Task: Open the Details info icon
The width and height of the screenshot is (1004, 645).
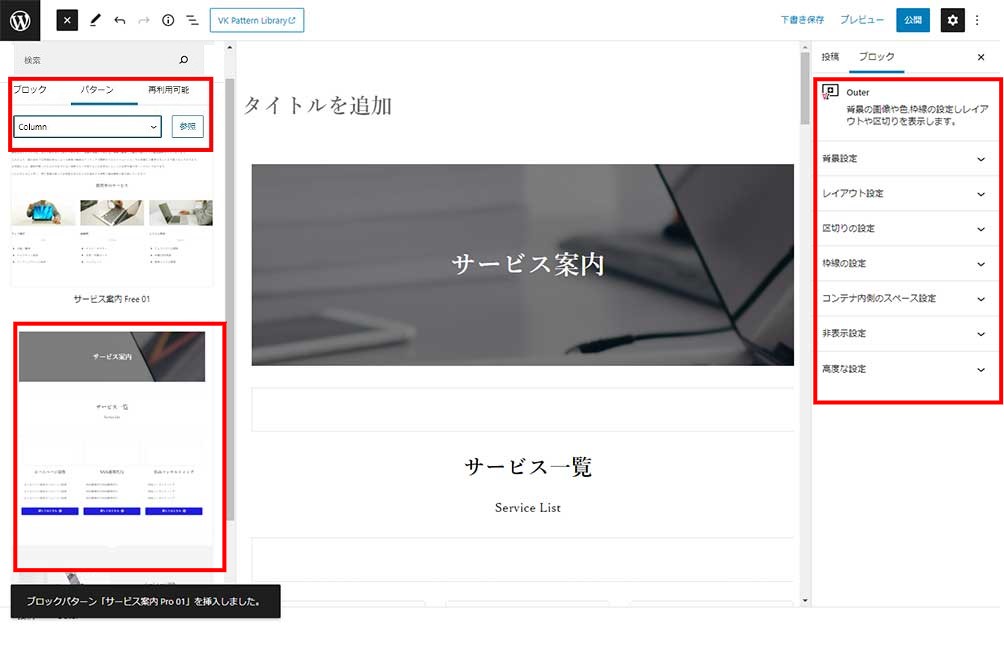Action: [168, 20]
